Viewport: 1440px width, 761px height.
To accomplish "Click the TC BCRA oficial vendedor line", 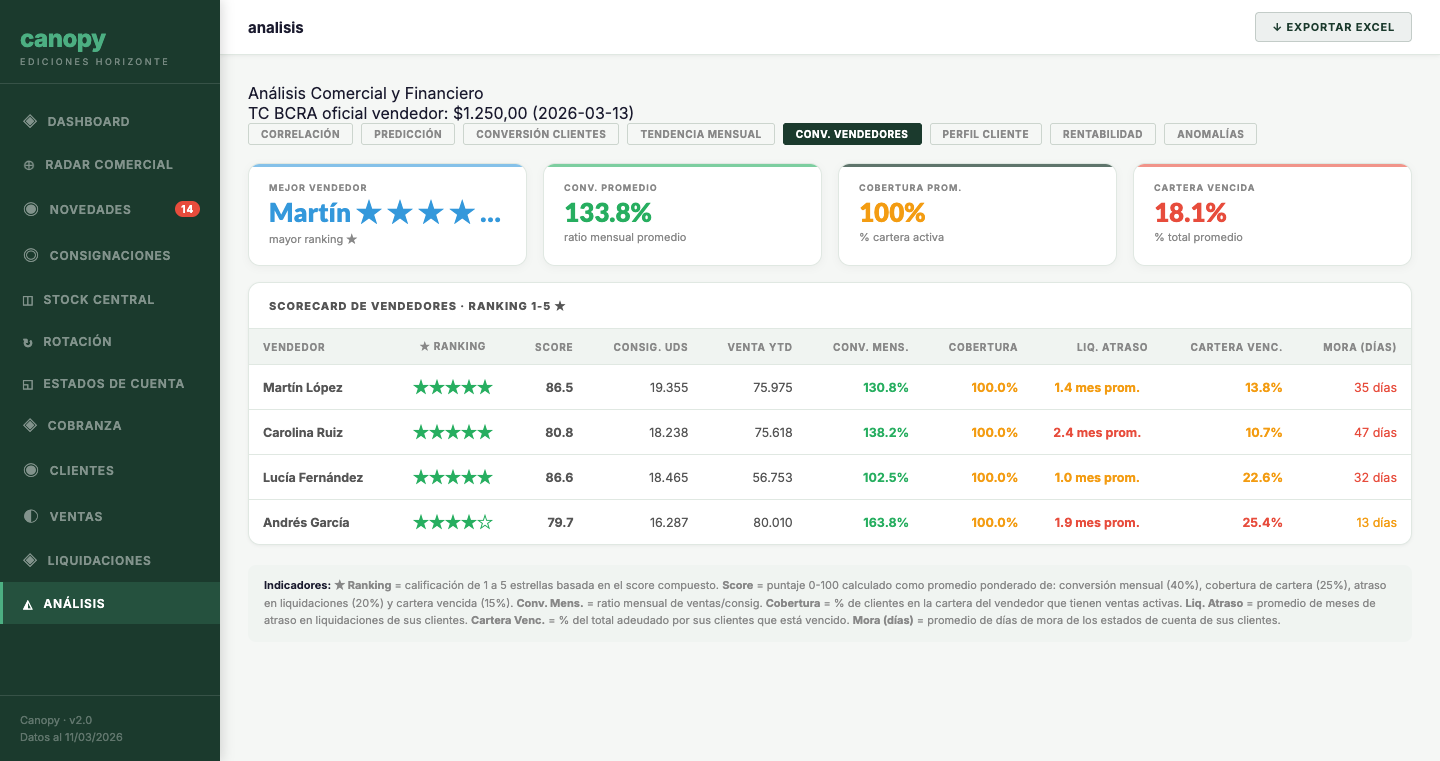I will (x=441, y=113).
